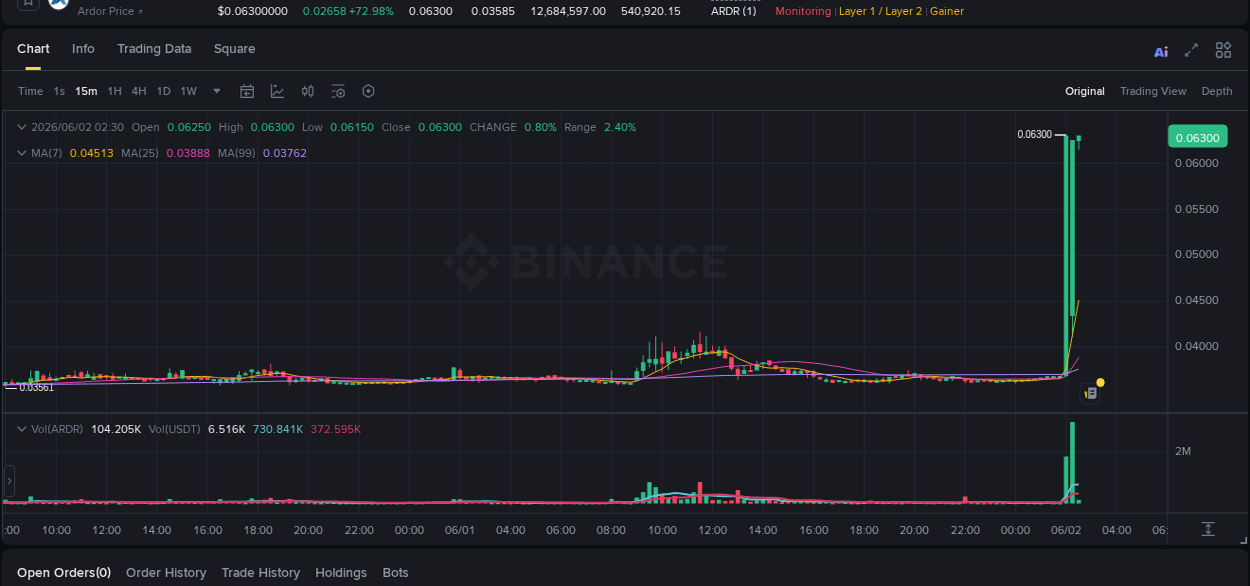Collapse the Vol(ARDR) indicator legend
Image resolution: width=1250 pixels, height=586 pixels.
coord(22,429)
